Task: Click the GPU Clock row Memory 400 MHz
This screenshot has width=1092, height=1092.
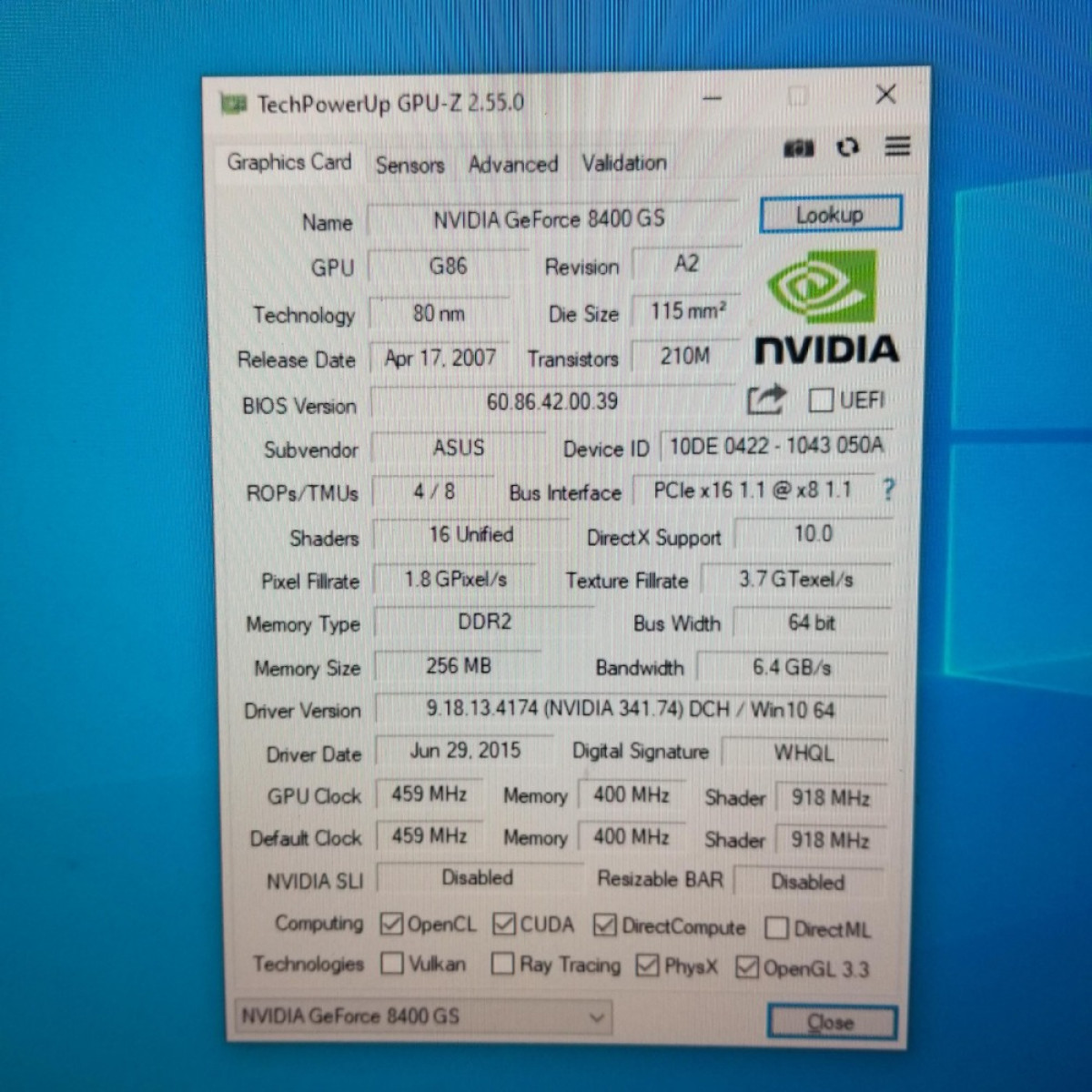Action: 632,795
